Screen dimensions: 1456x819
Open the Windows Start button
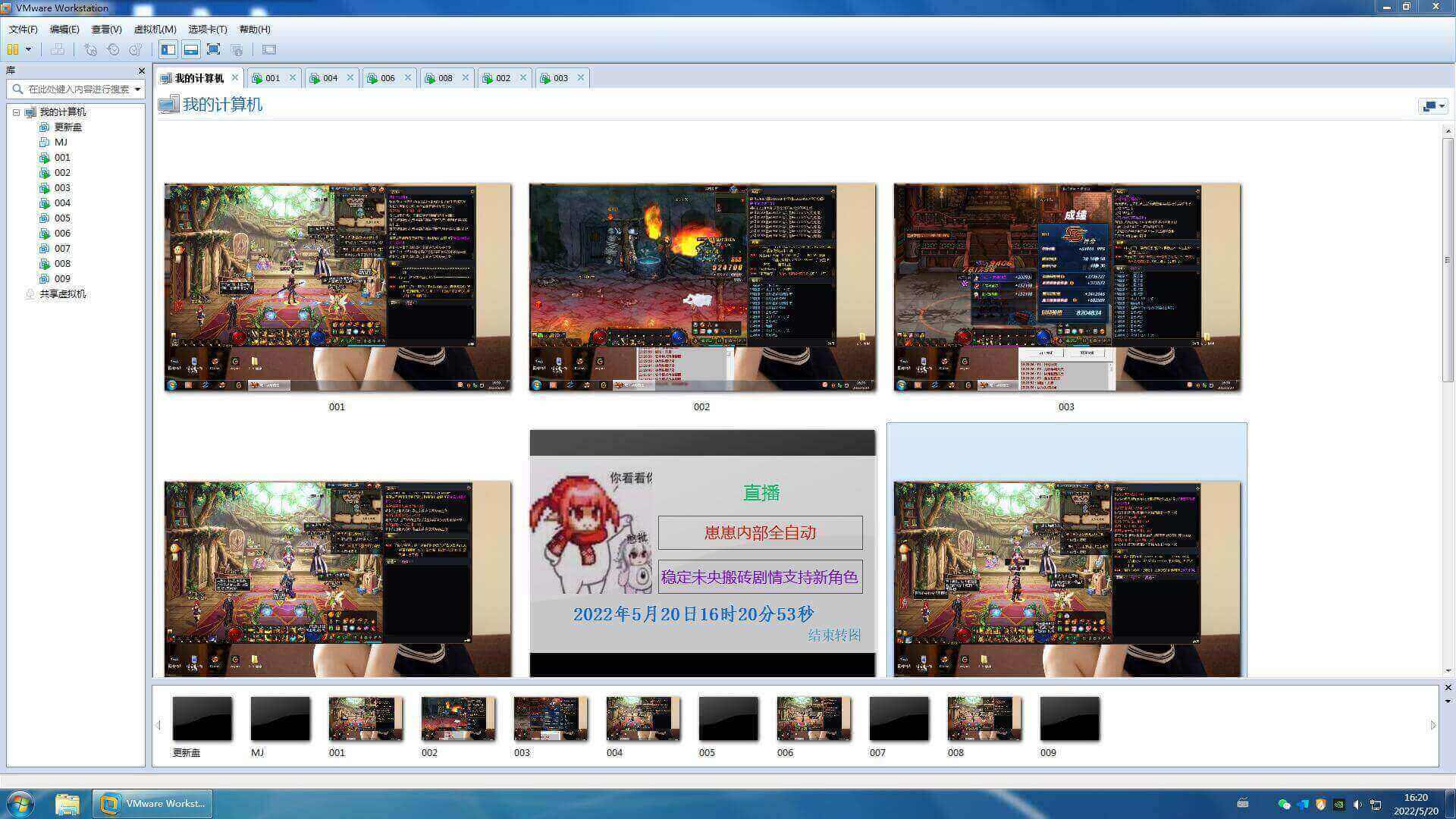click(20, 803)
